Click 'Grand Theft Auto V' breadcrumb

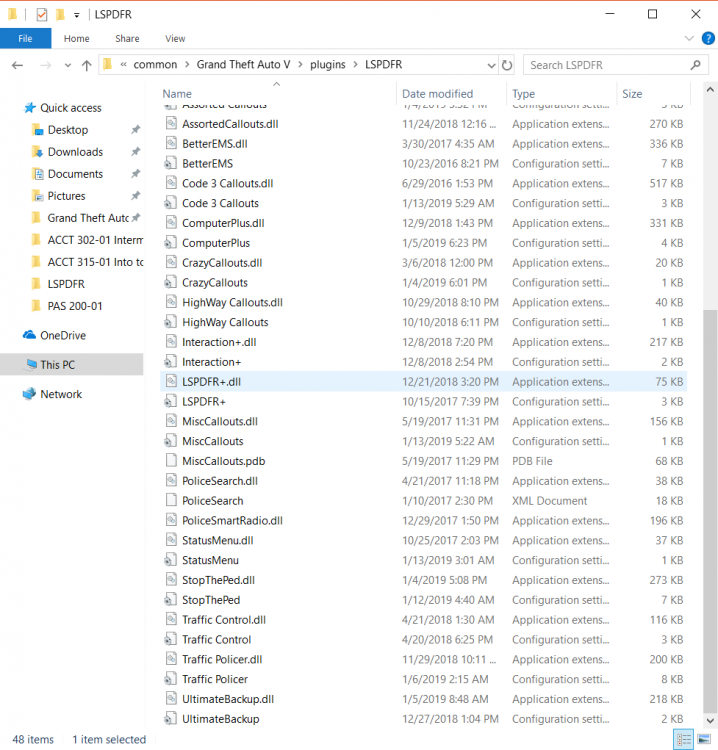243,65
